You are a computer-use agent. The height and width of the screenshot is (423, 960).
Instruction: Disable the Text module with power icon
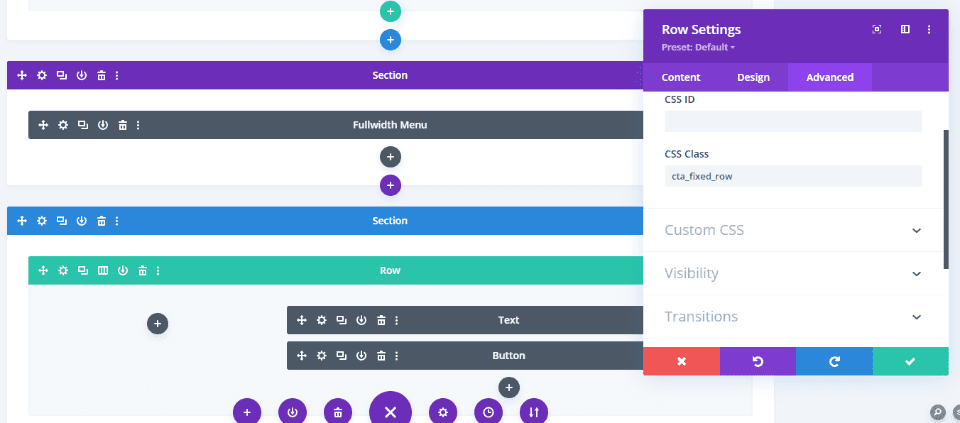click(361, 320)
